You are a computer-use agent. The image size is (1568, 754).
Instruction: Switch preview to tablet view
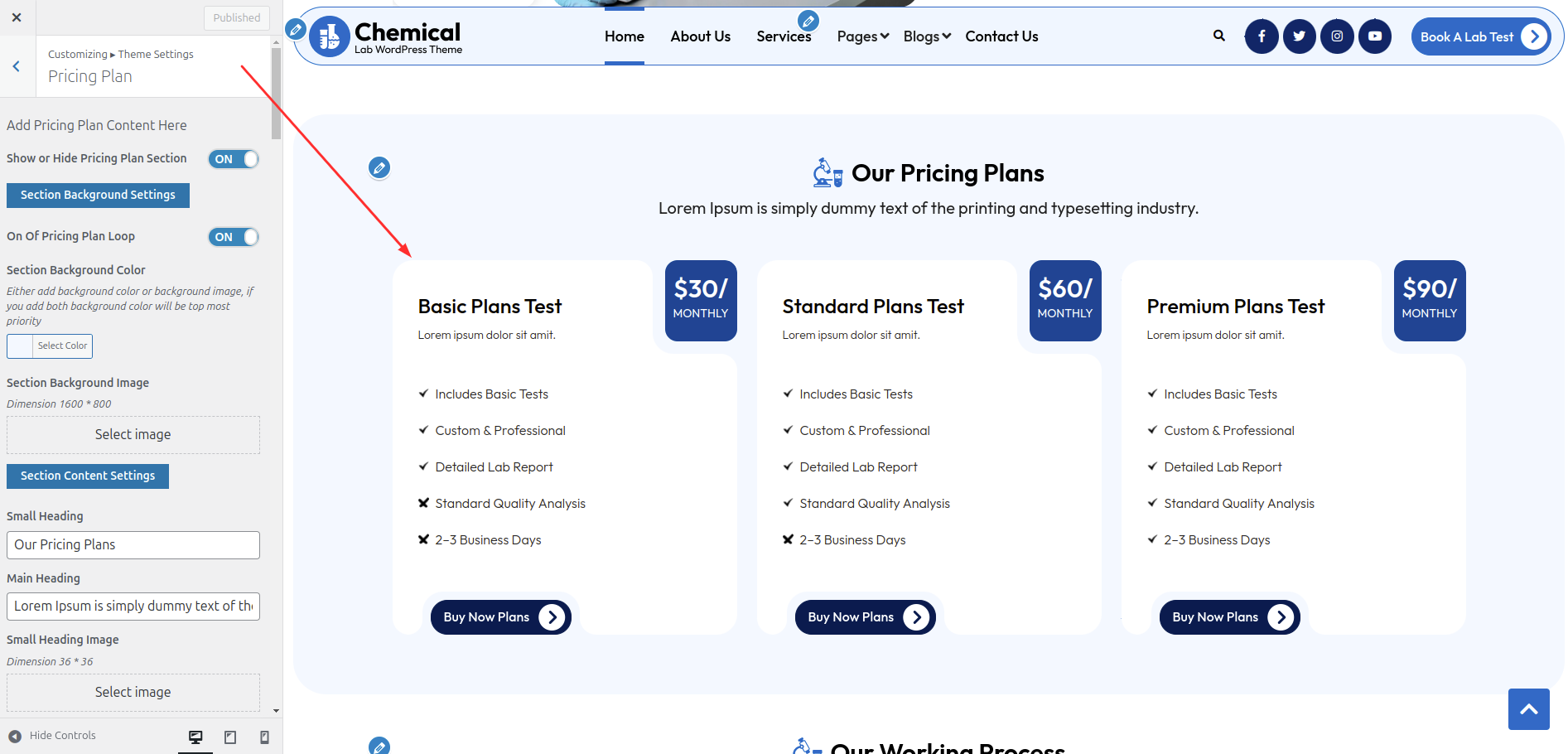pyautogui.click(x=230, y=736)
